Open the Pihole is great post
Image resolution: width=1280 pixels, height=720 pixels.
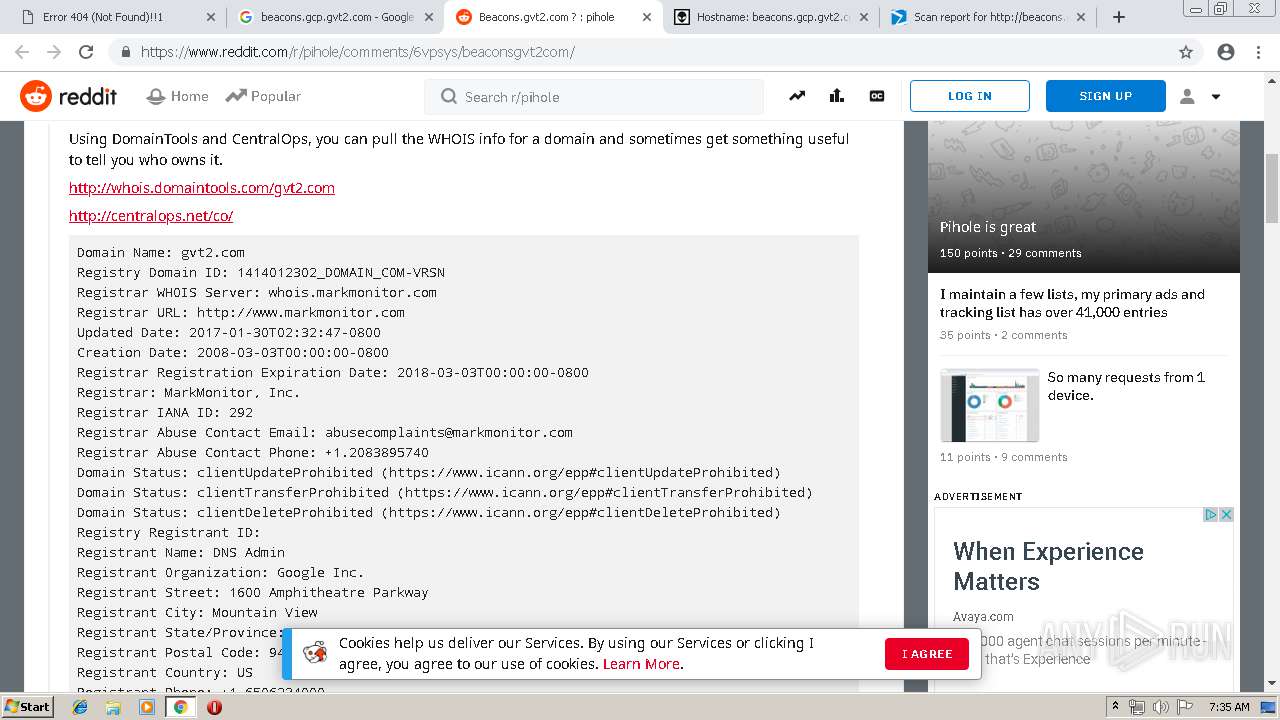click(x=988, y=227)
